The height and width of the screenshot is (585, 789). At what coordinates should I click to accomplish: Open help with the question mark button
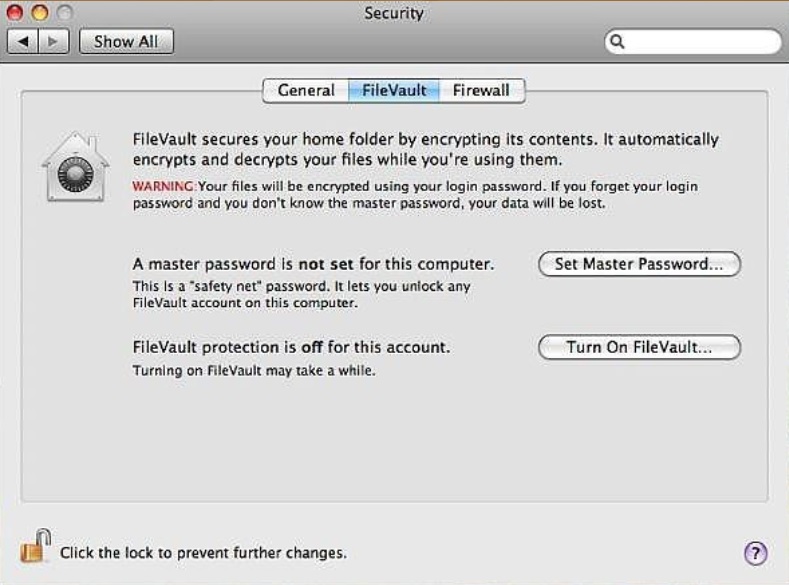click(x=755, y=553)
